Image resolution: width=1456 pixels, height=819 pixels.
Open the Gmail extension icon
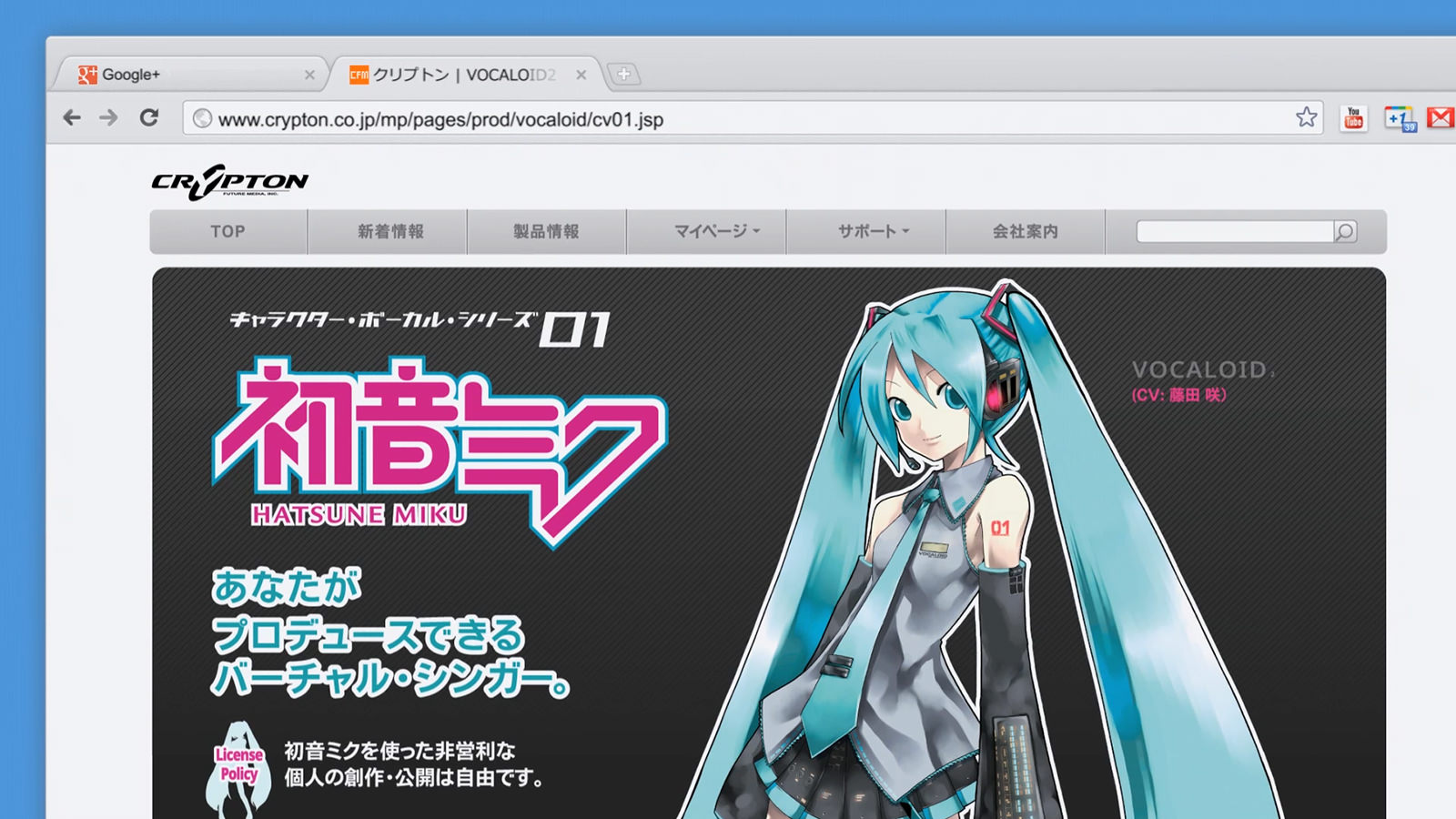[1440, 118]
